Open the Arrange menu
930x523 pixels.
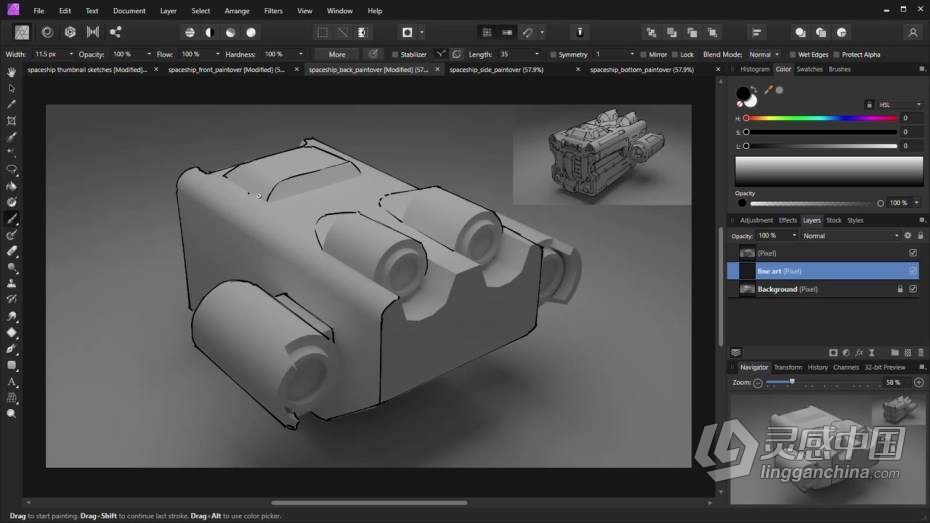[x=237, y=11]
